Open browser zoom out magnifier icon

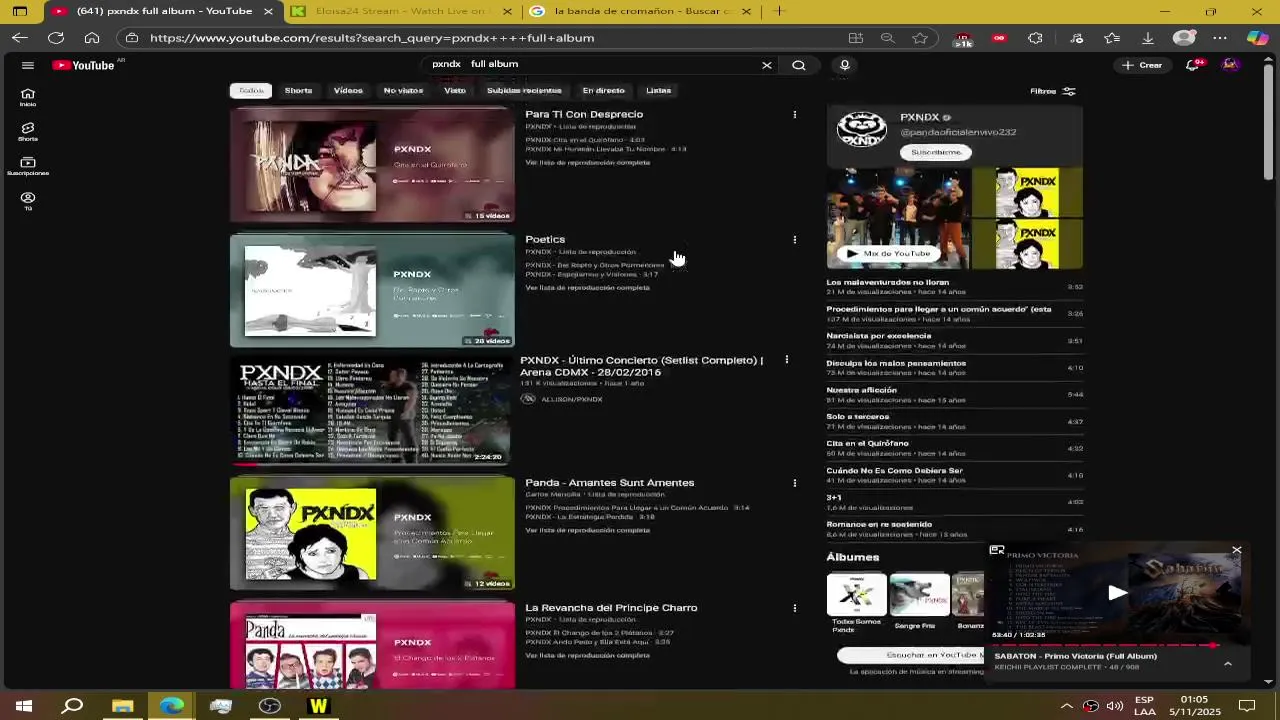point(887,38)
